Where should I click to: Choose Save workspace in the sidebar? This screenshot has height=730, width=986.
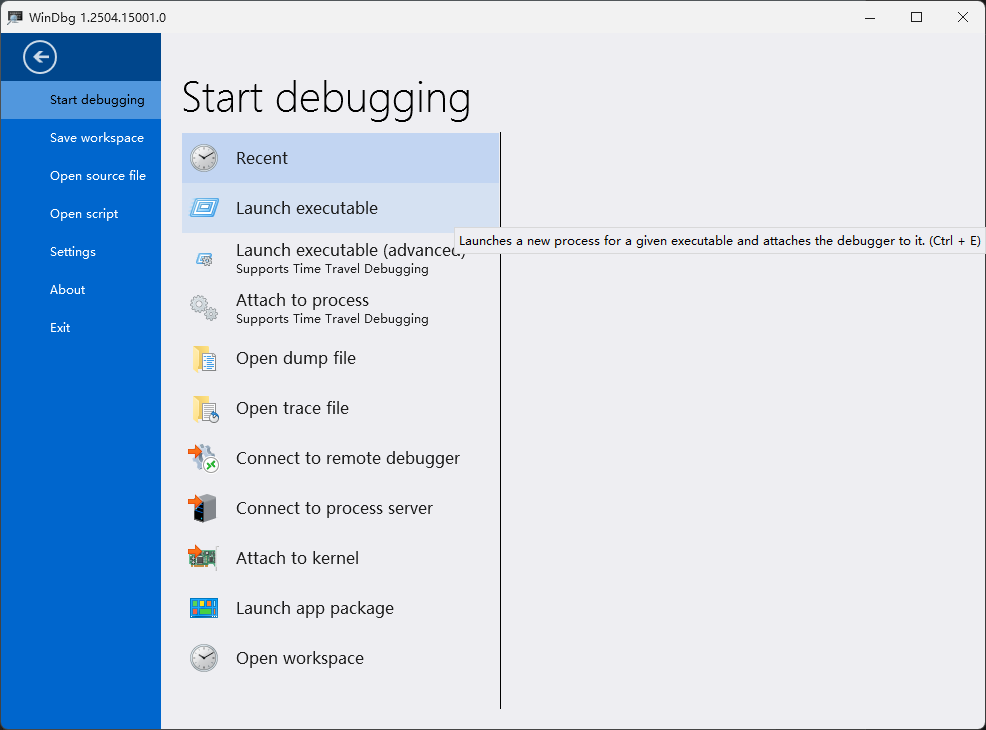pyautogui.click(x=80, y=138)
